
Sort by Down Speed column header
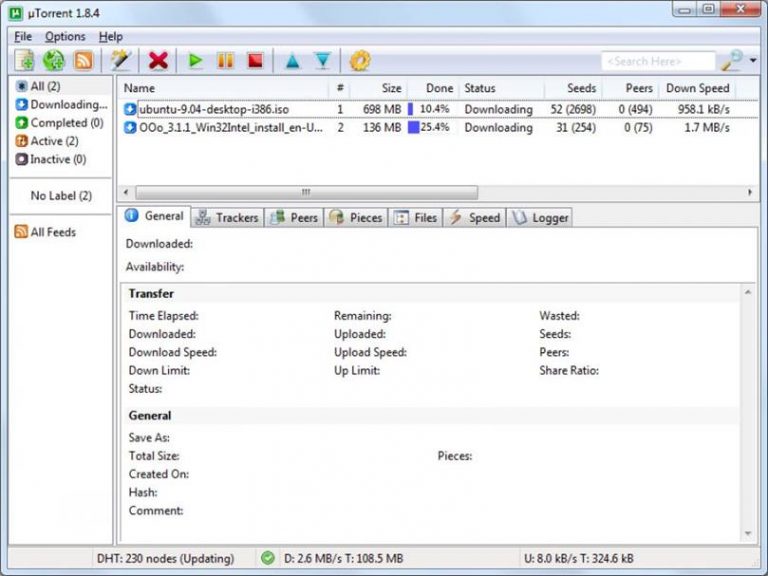click(x=697, y=88)
